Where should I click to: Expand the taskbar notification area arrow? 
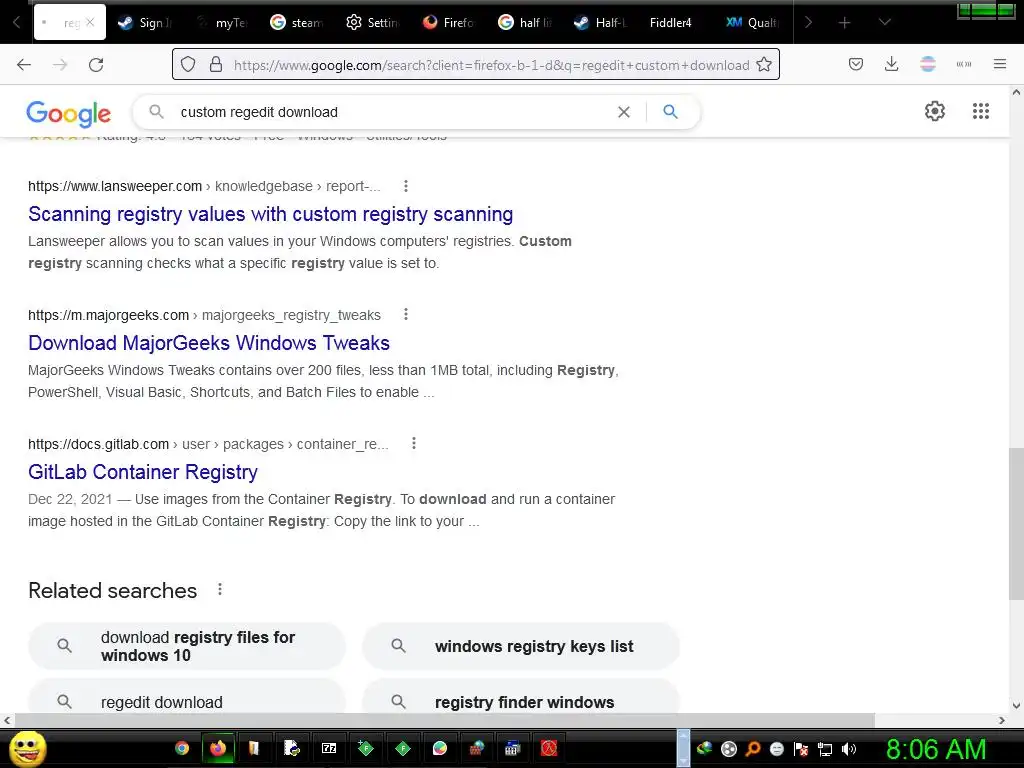[683, 748]
